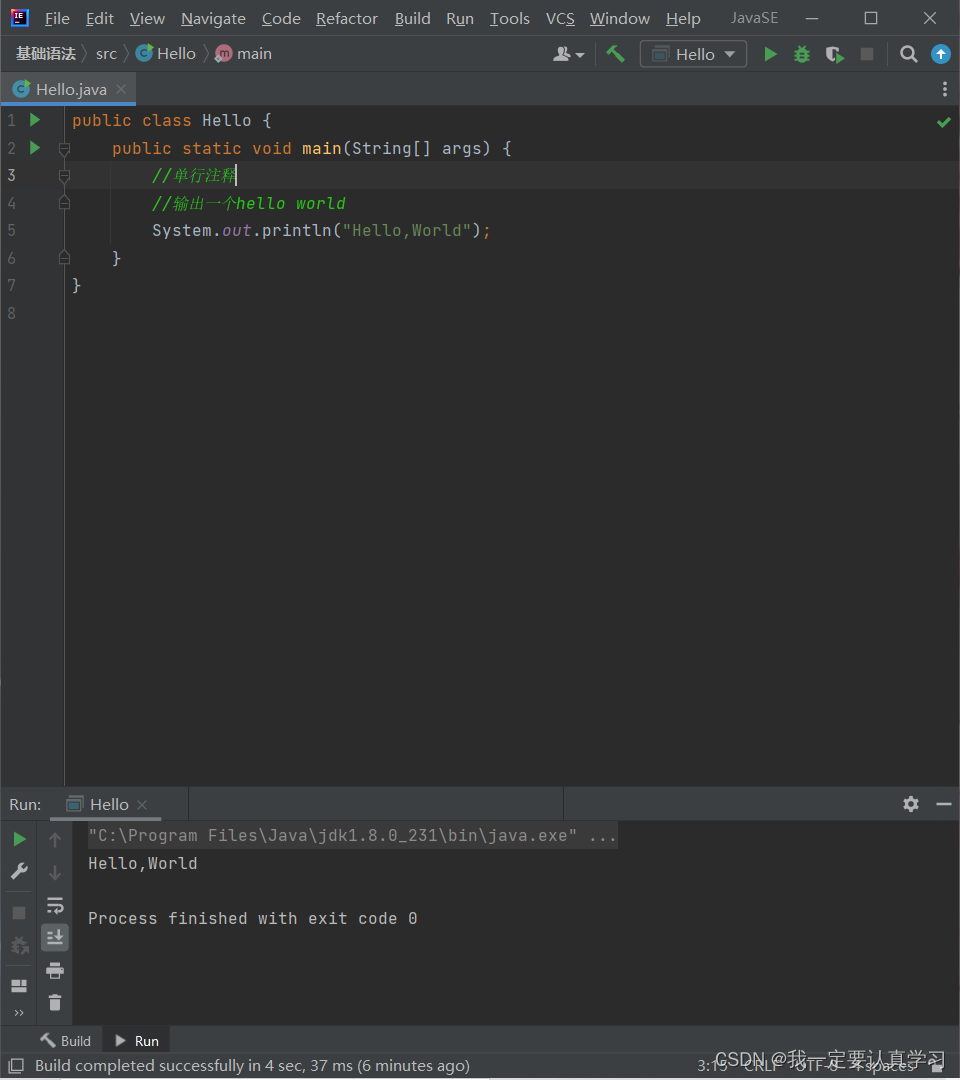Clear the console with trash icon

pyautogui.click(x=55, y=1002)
